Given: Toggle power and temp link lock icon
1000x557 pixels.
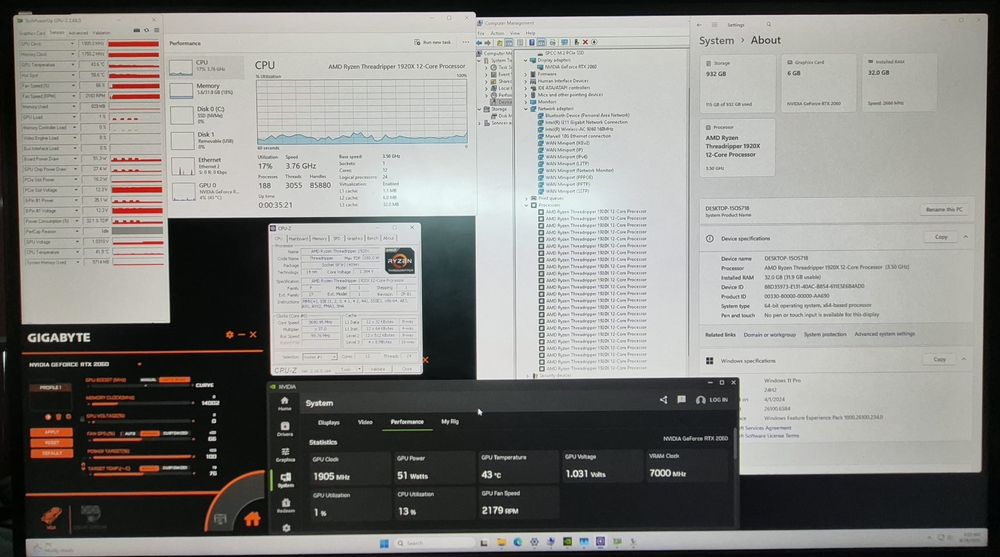Looking at the screenshot, I should [x=83, y=466].
